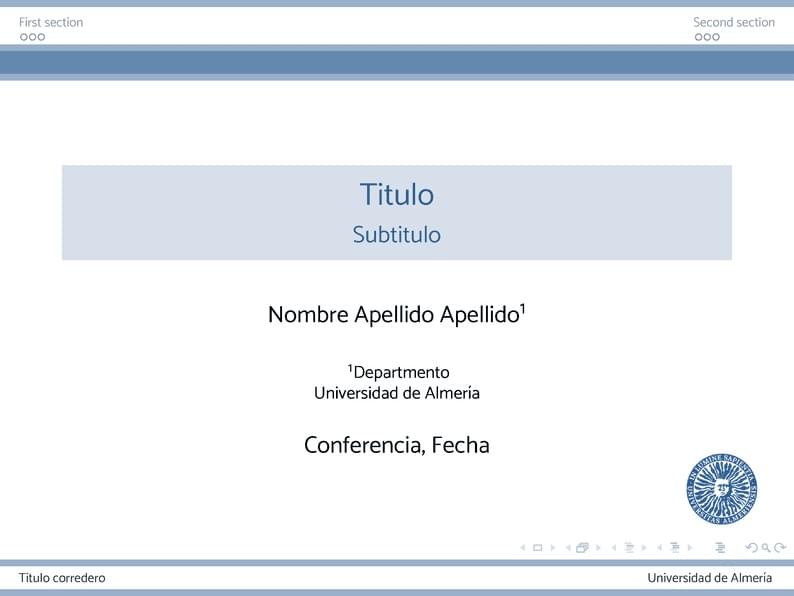Select middle frame circle under Second section

pos(707,37)
